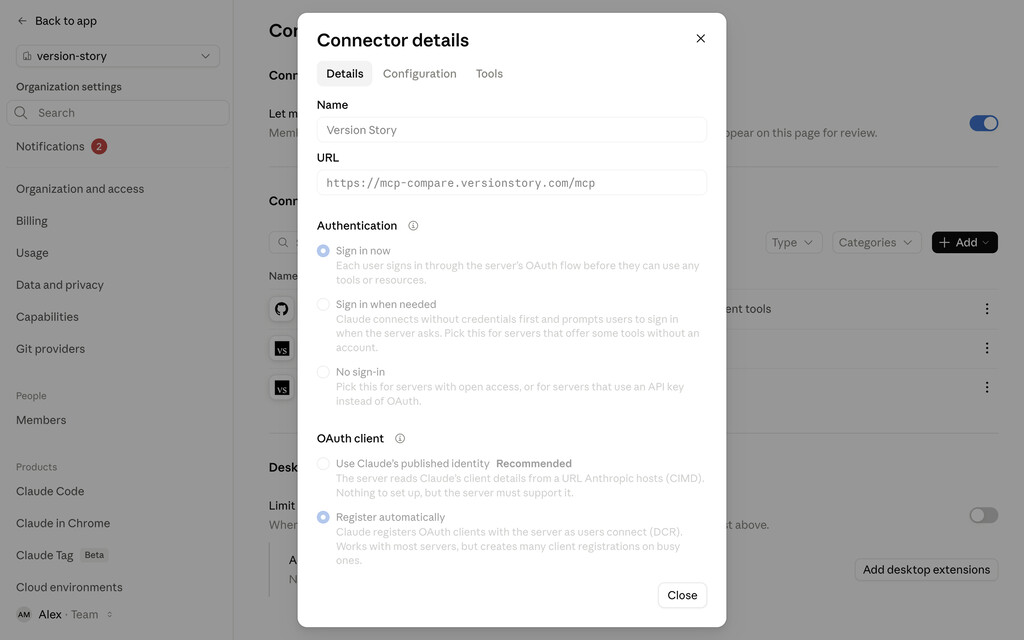
Task: Click the Authentication info icon
Action: (x=413, y=226)
